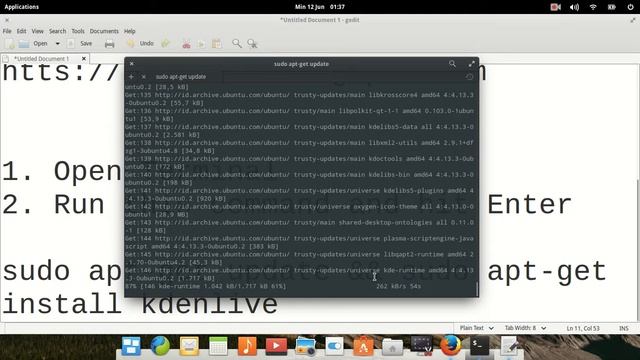Create a new document in gedit toolbar
Viewport: 640px width, 360px height.
coord(10,44)
